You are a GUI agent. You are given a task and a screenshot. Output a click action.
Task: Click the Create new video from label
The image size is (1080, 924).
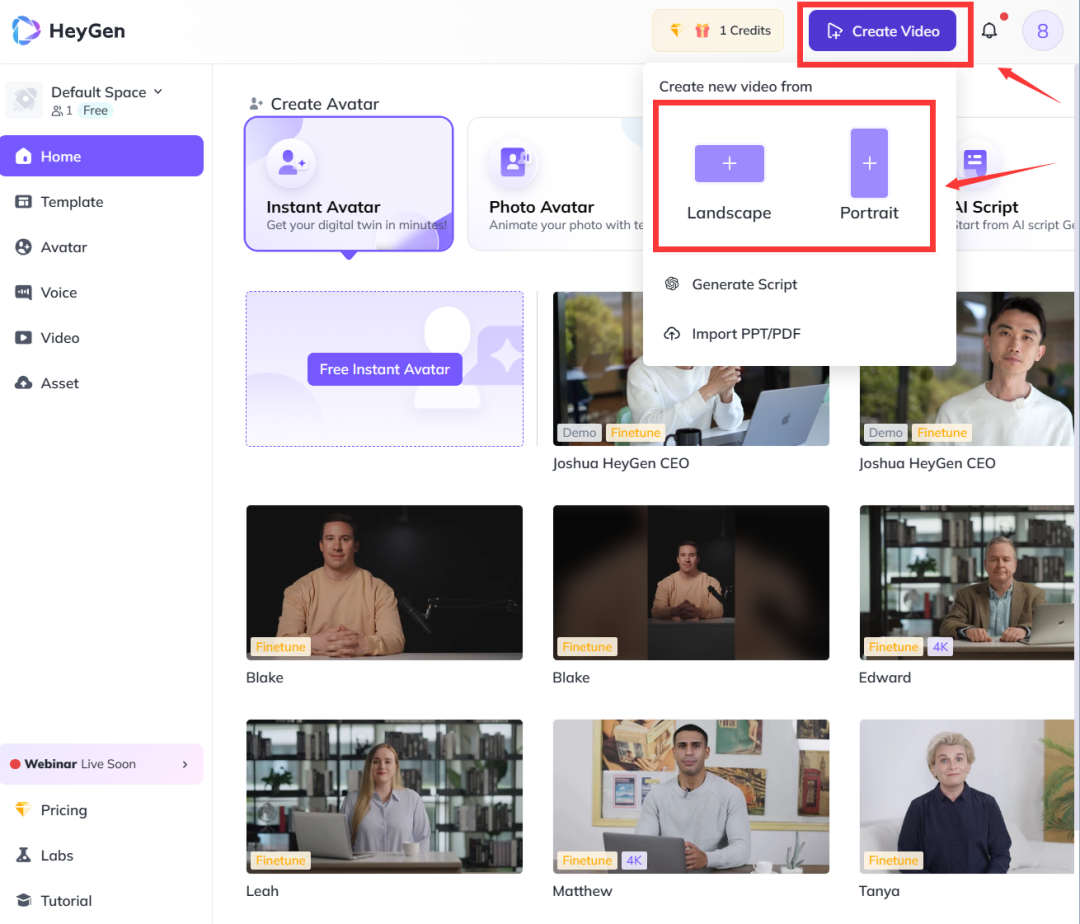click(735, 87)
